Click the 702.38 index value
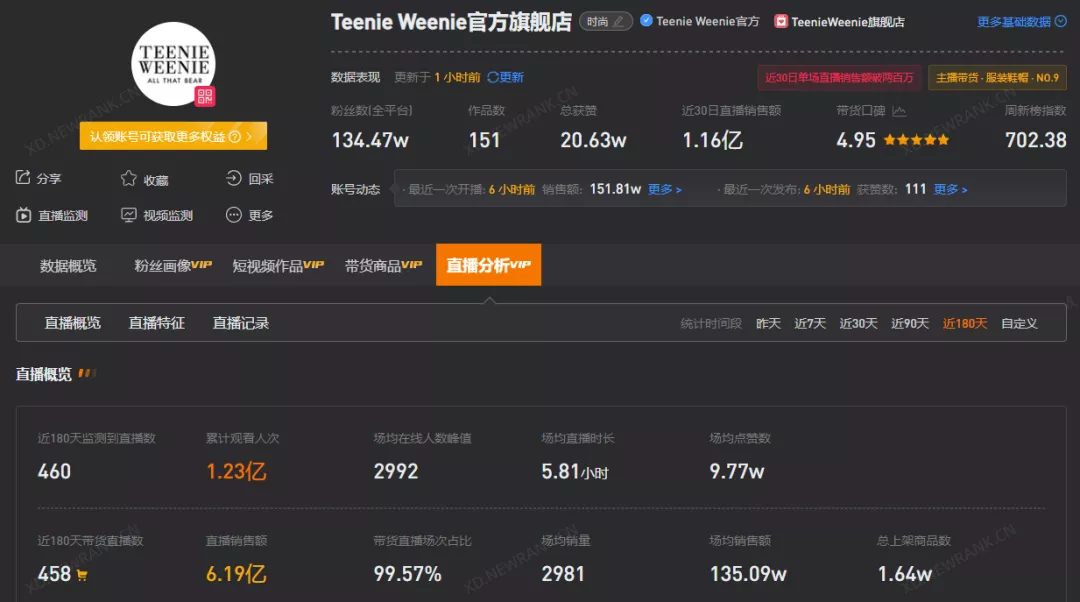The width and height of the screenshot is (1080, 602). pyautogui.click(x=1035, y=141)
